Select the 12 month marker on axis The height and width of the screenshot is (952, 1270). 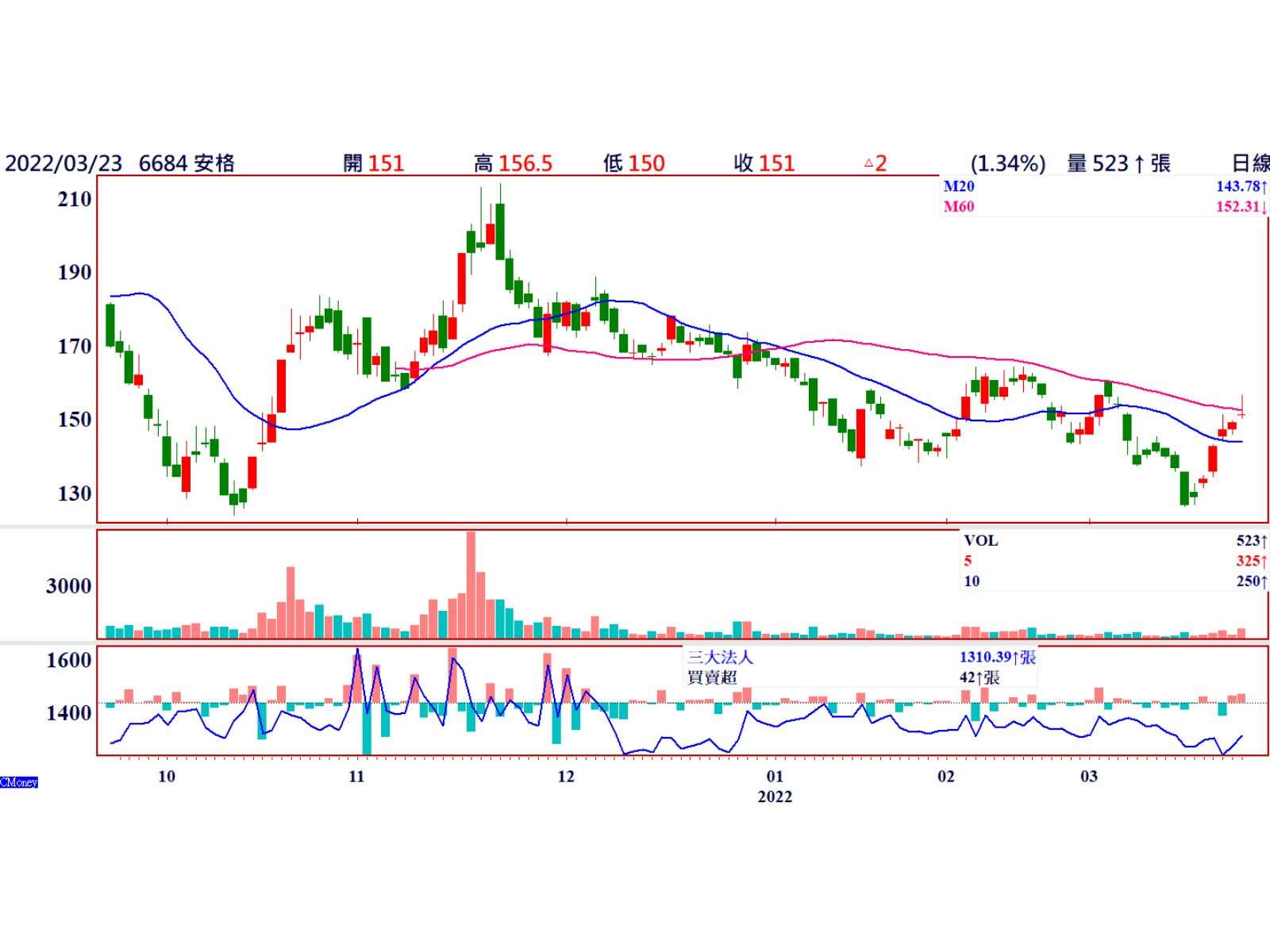[x=565, y=777]
